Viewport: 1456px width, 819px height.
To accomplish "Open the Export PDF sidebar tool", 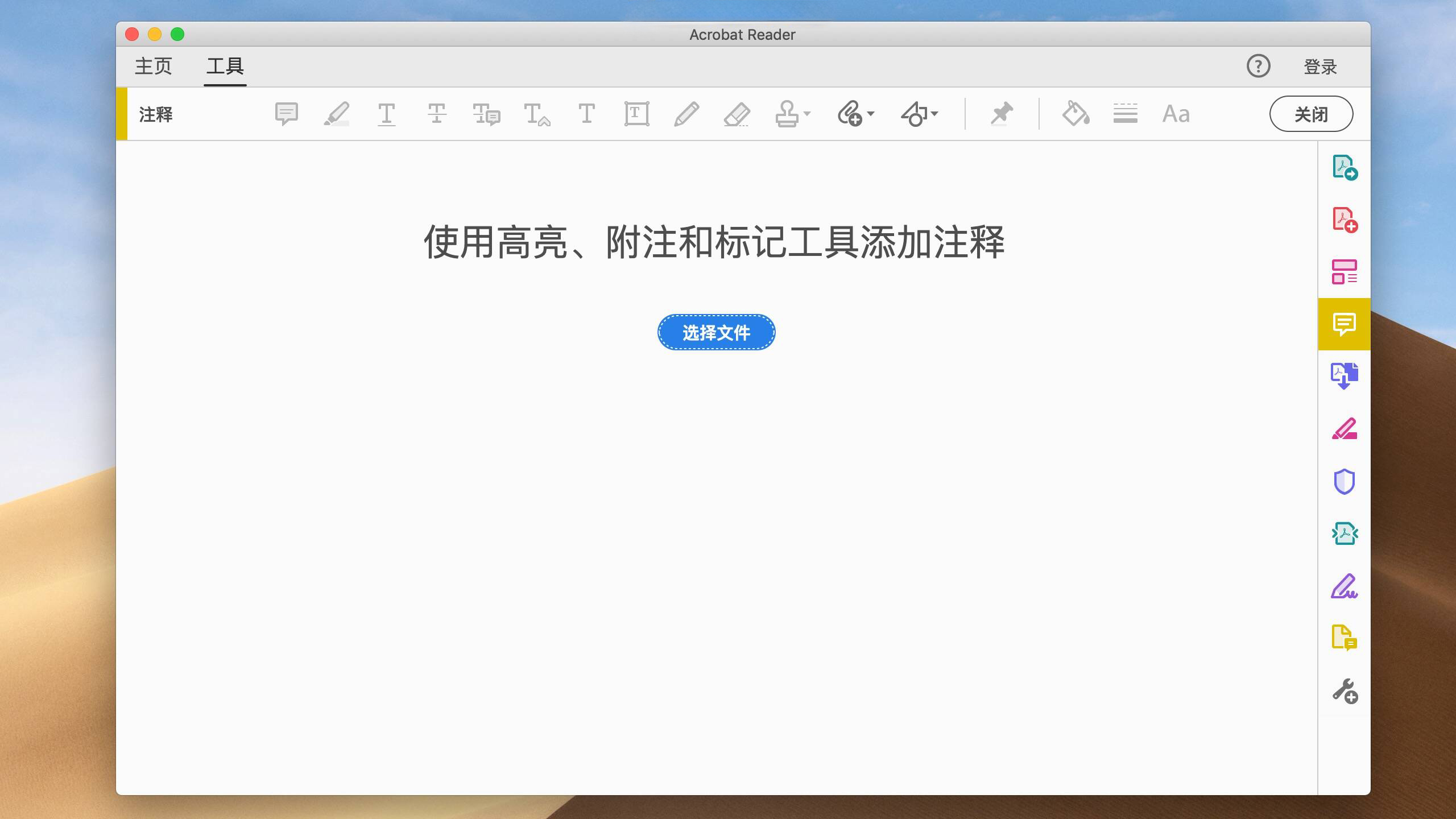I will (1344, 168).
